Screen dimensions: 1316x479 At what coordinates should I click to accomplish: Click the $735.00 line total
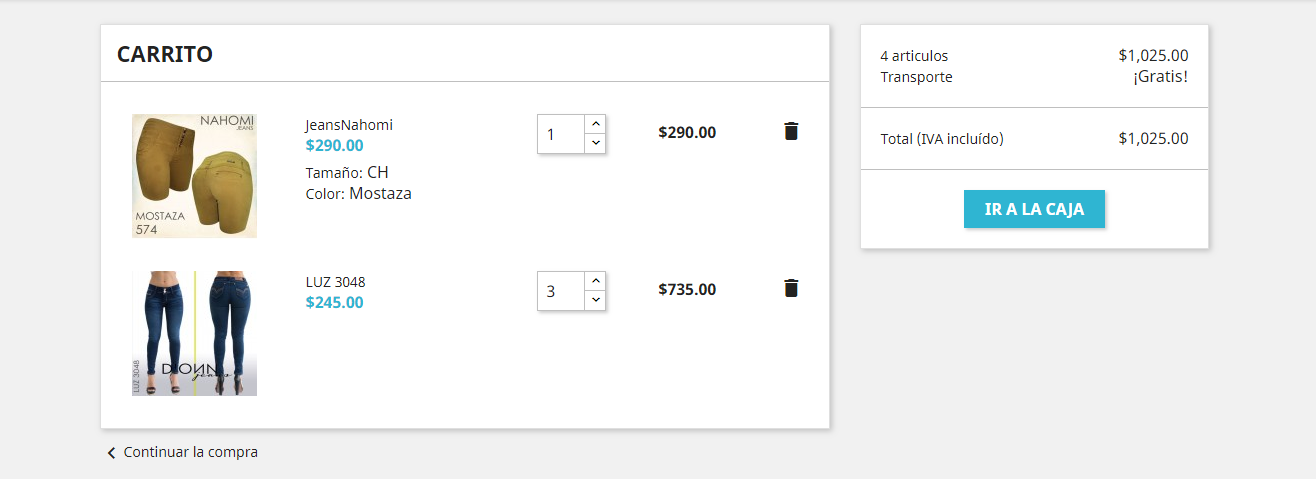pos(687,290)
